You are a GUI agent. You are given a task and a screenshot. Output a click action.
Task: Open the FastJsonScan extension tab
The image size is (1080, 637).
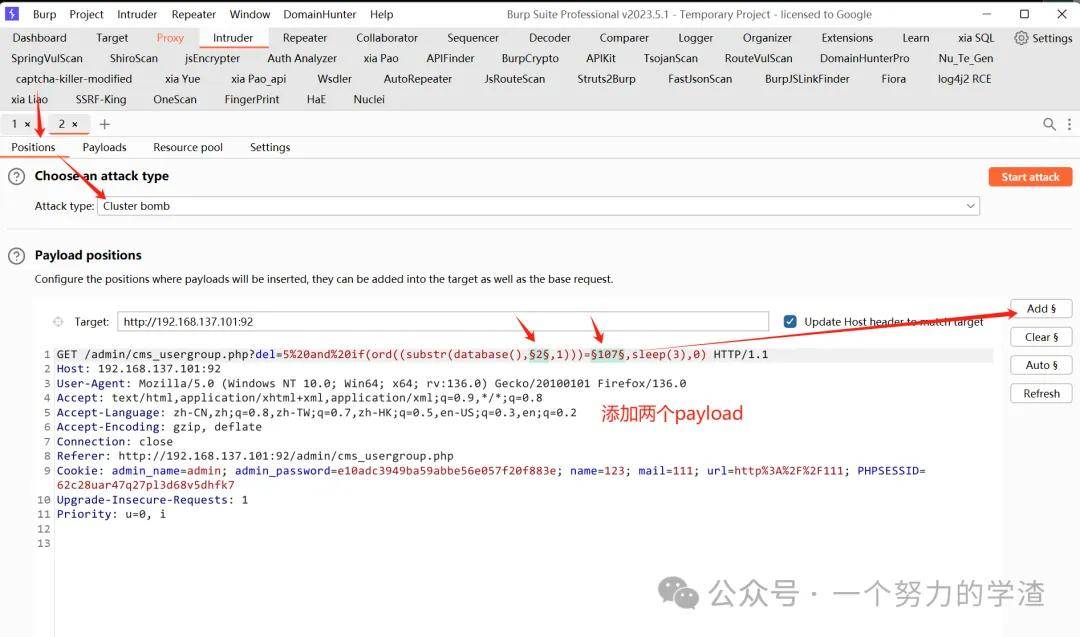tap(700, 79)
